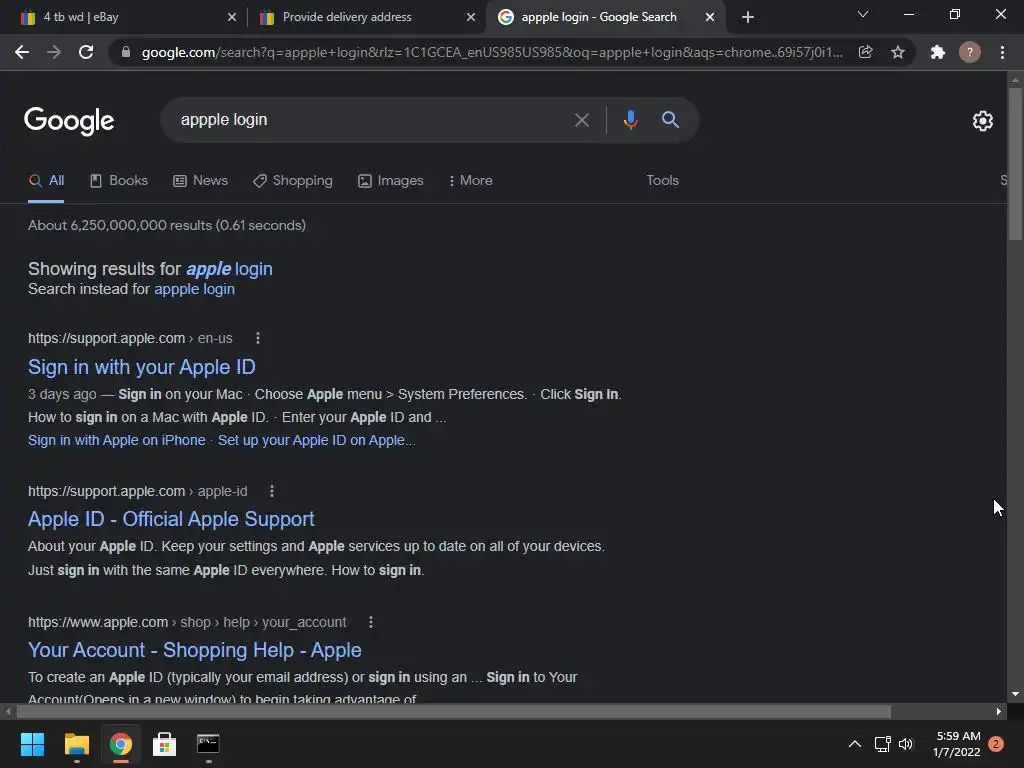Click the 'About 6,250,000,000 results' text
This screenshot has width=1024, height=768.
tap(167, 225)
